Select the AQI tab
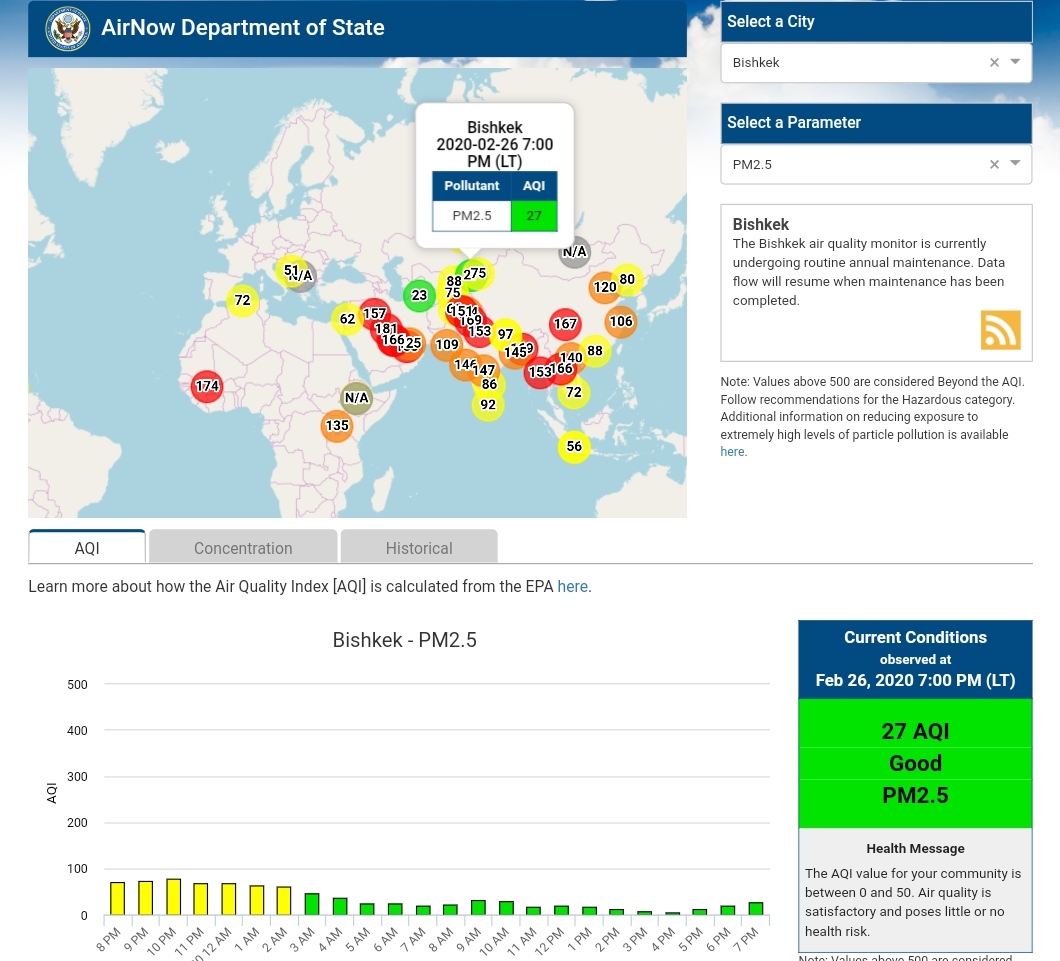This screenshot has height=961, width=1060. pyautogui.click(x=87, y=548)
